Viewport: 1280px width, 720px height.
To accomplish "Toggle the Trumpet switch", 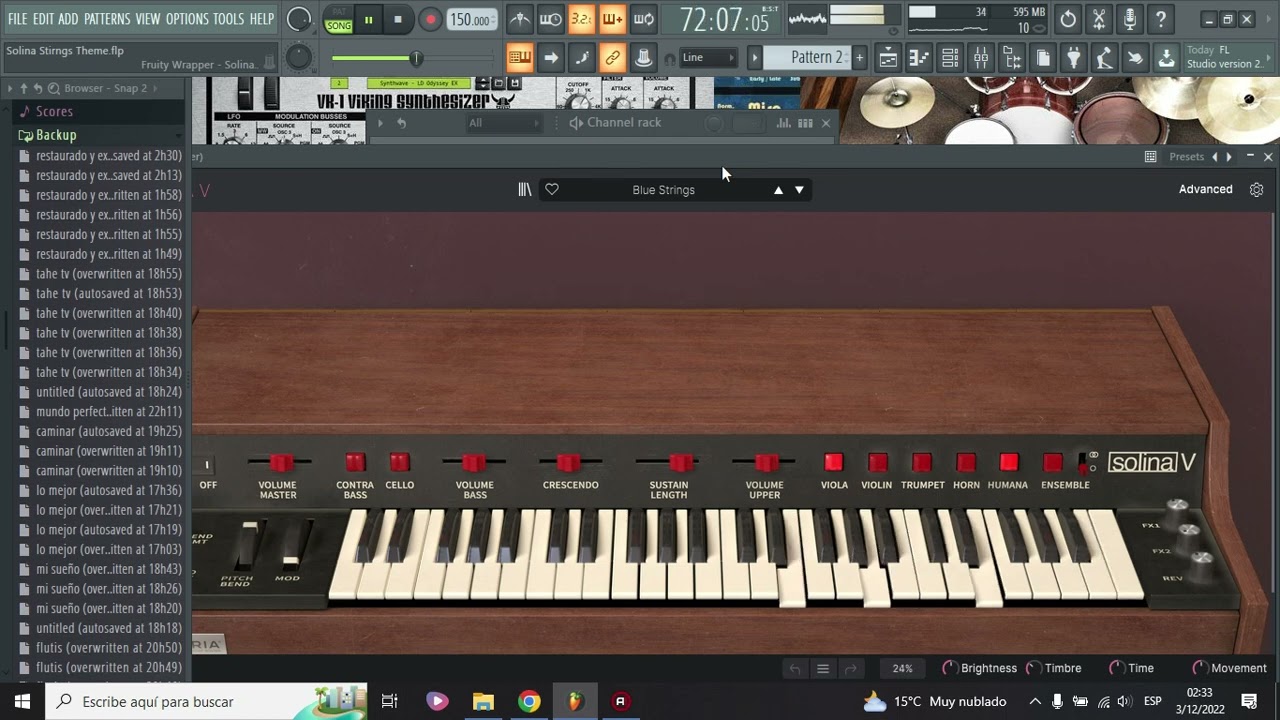I will [x=922, y=462].
